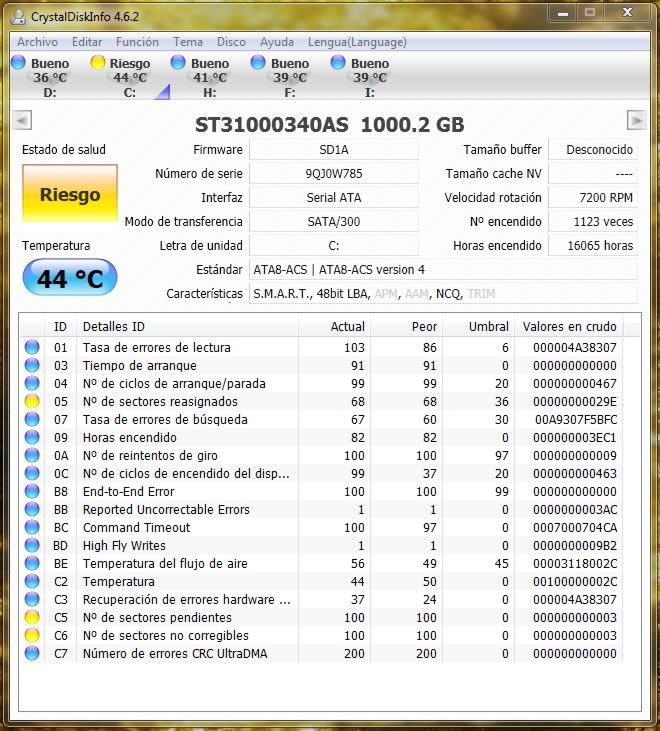
Task: Click status icon for High Fly Writes row
Action: pyautogui.click(x=32, y=545)
